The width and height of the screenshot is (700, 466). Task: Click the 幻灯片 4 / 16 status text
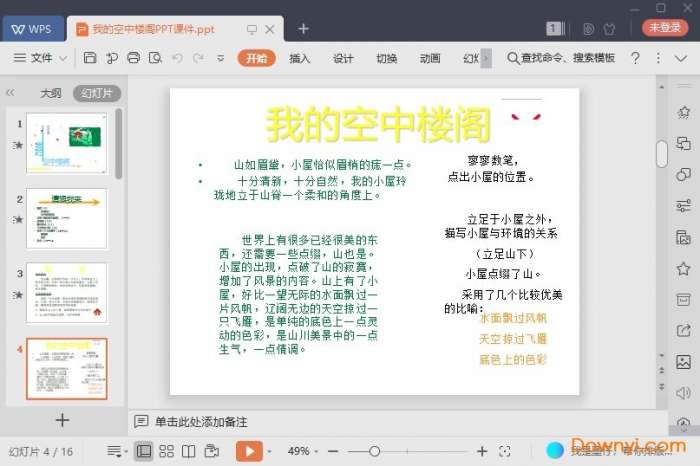point(41,452)
